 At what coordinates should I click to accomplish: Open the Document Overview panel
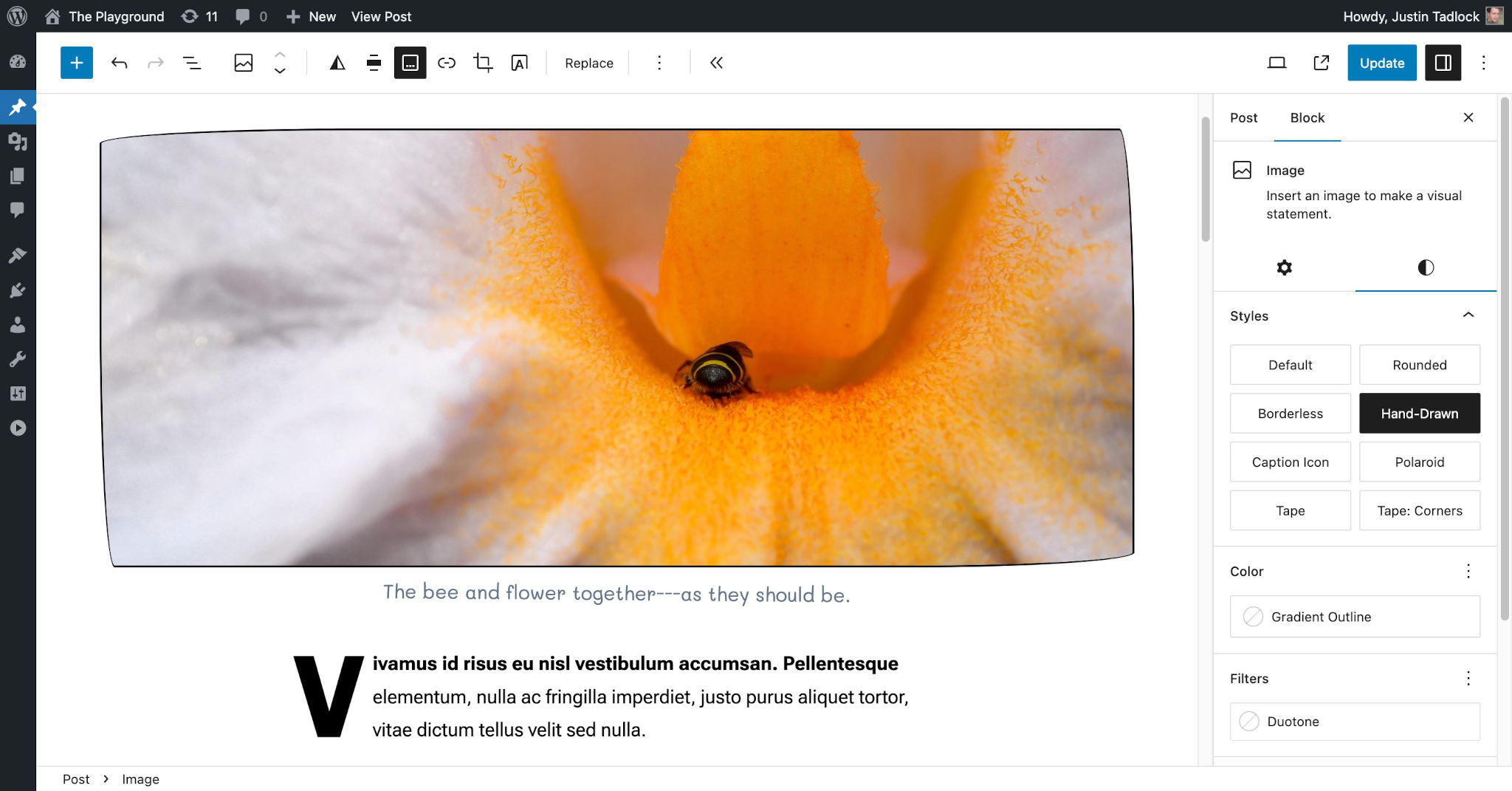click(x=190, y=63)
